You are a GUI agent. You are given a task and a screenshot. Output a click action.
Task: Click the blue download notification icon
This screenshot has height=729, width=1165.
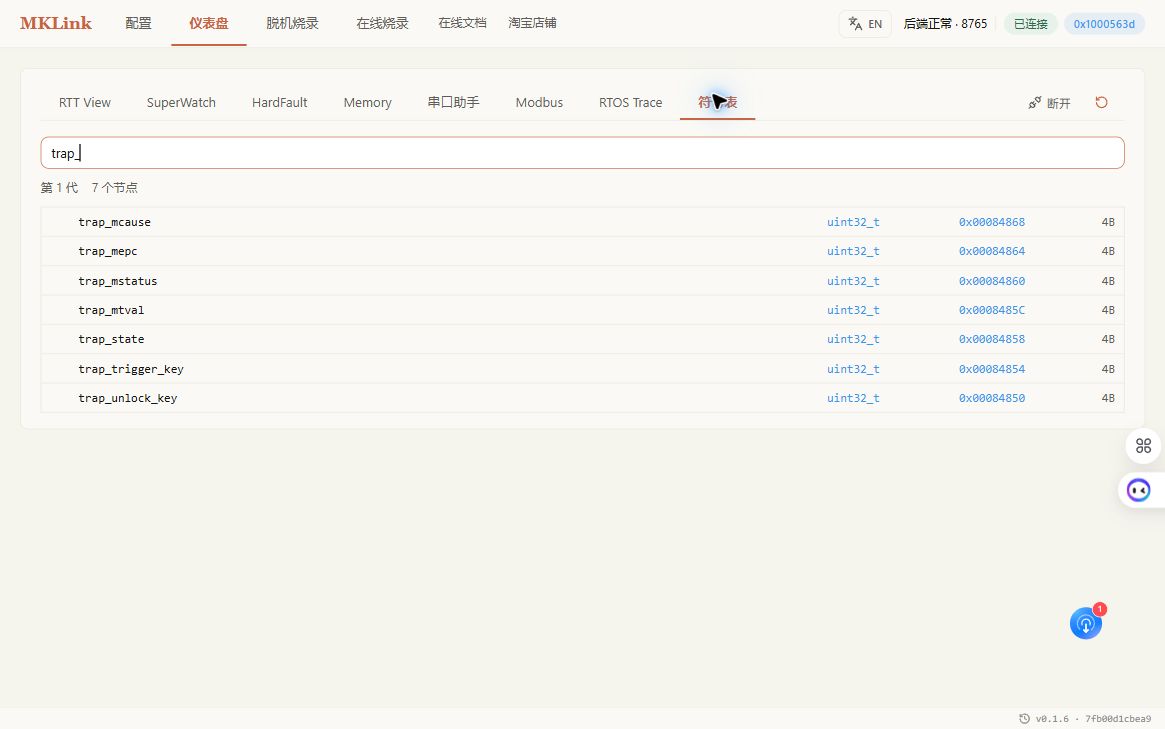(x=1086, y=623)
